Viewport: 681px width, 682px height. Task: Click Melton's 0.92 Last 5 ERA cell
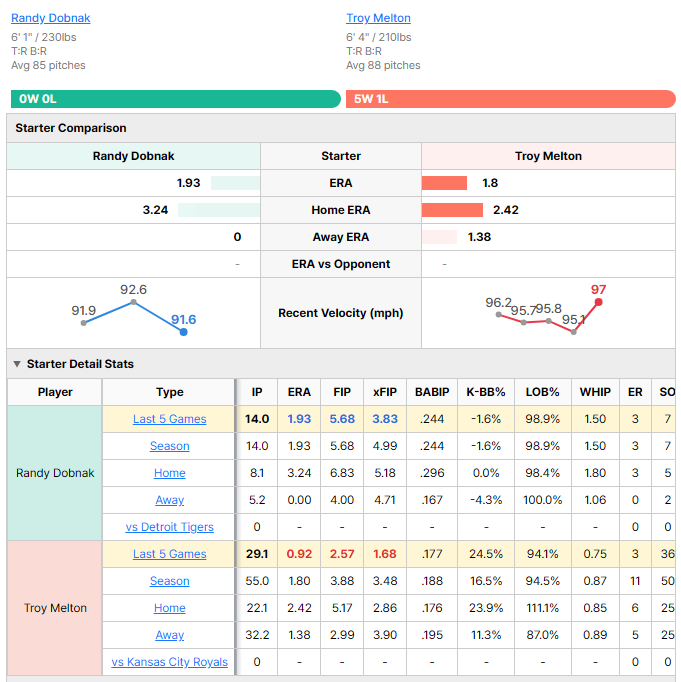pos(299,554)
